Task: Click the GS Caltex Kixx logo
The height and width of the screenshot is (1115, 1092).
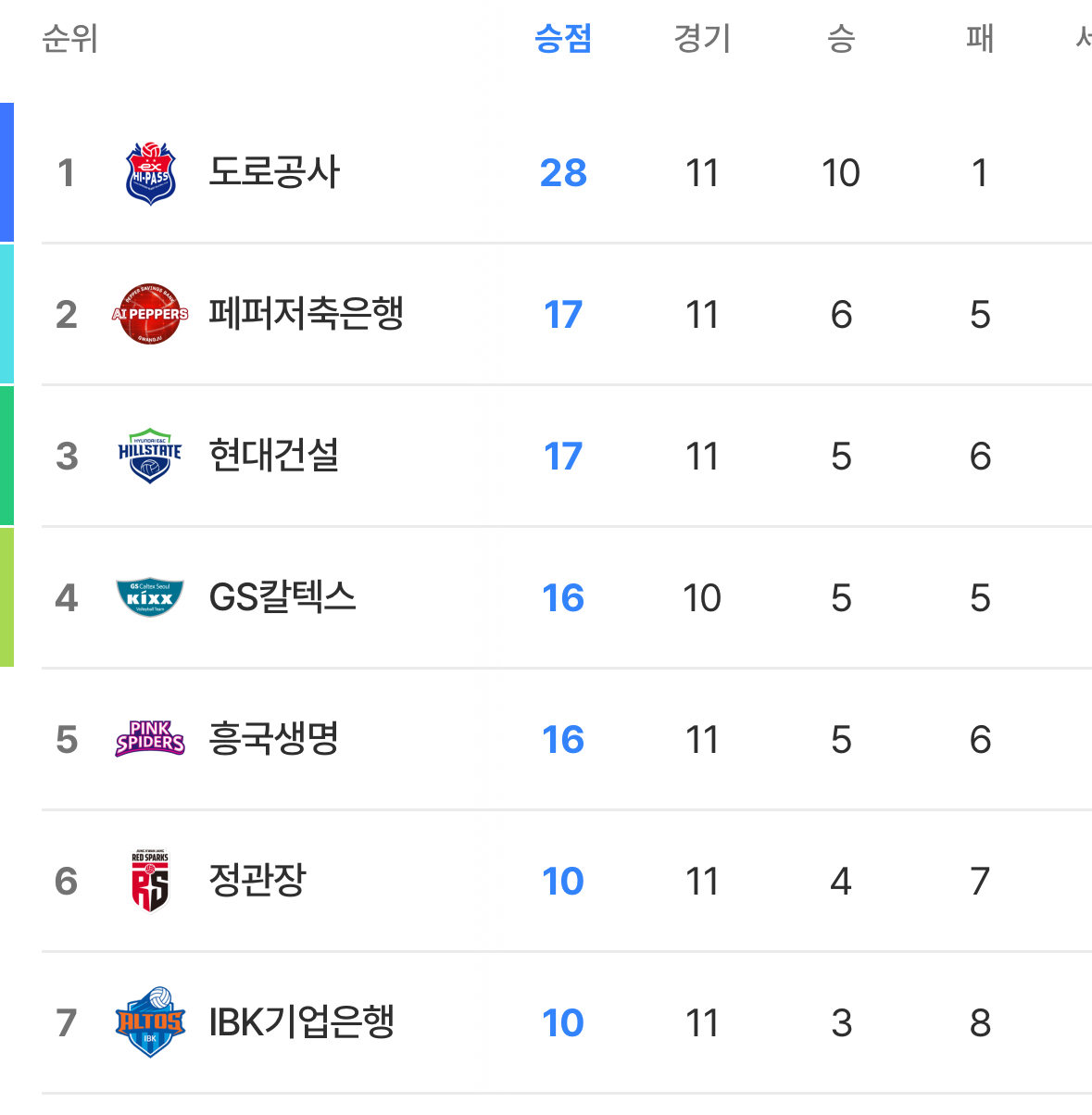Action: 150,597
